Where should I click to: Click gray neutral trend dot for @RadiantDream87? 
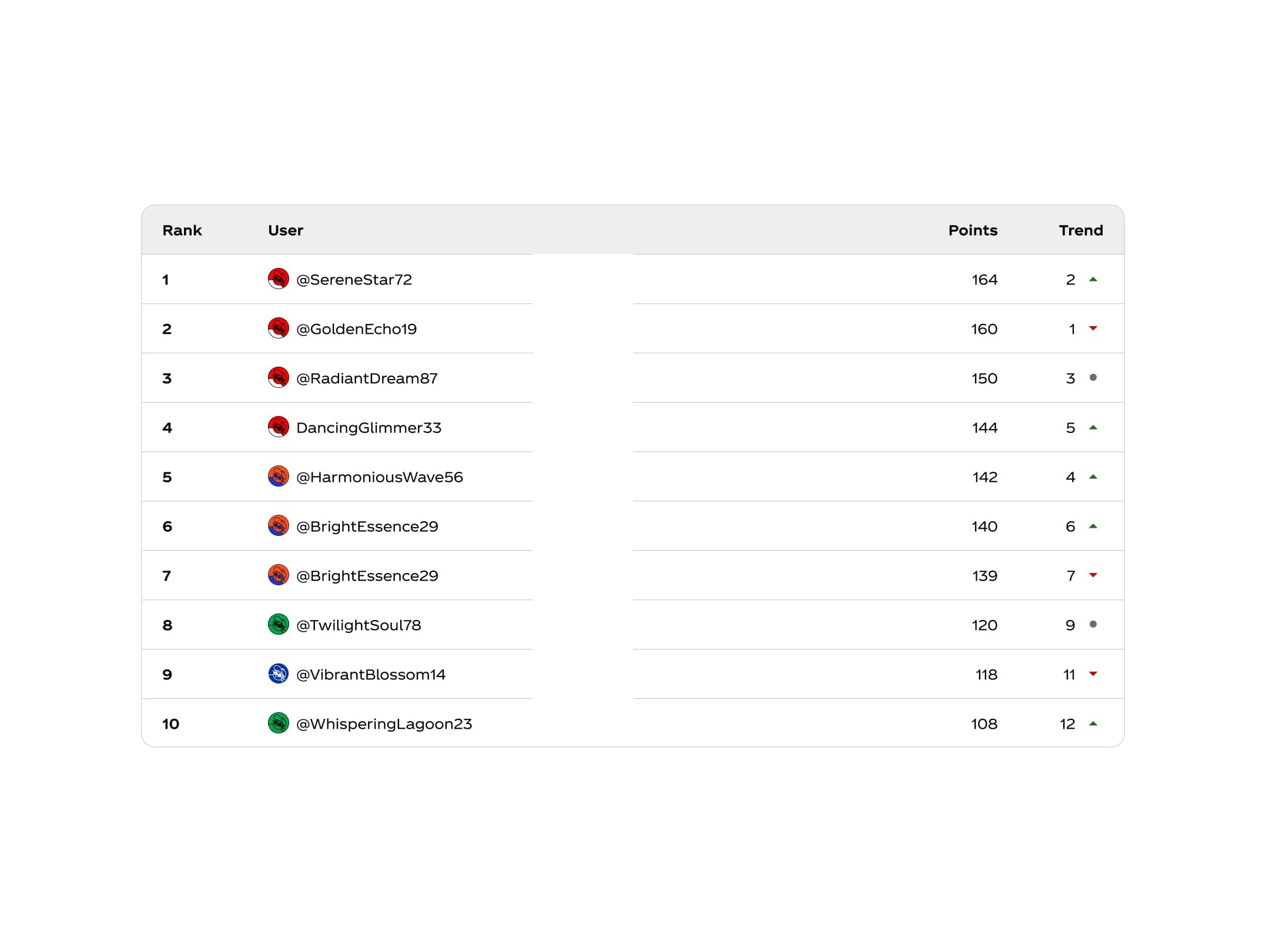pyautogui.click(x=1093, y=378)
